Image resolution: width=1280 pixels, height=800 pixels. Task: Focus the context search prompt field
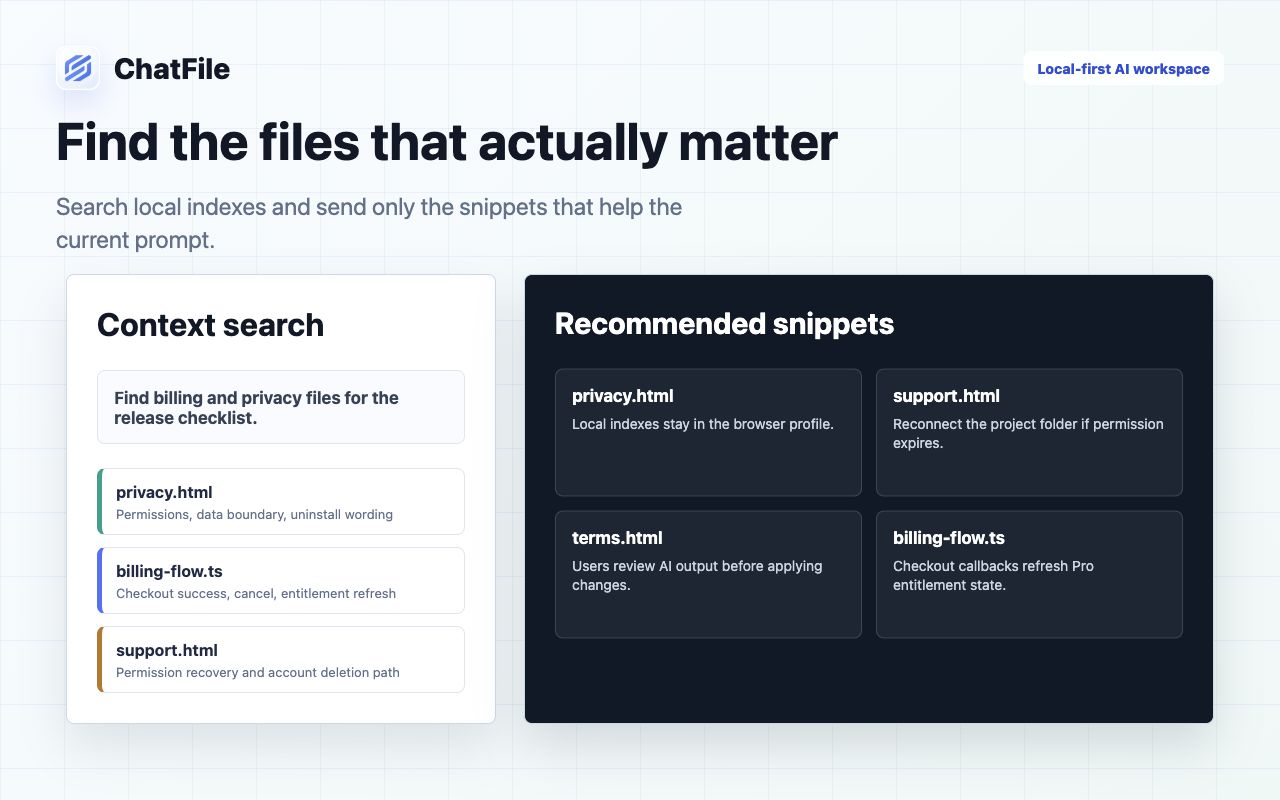click(x=281, y=407)
